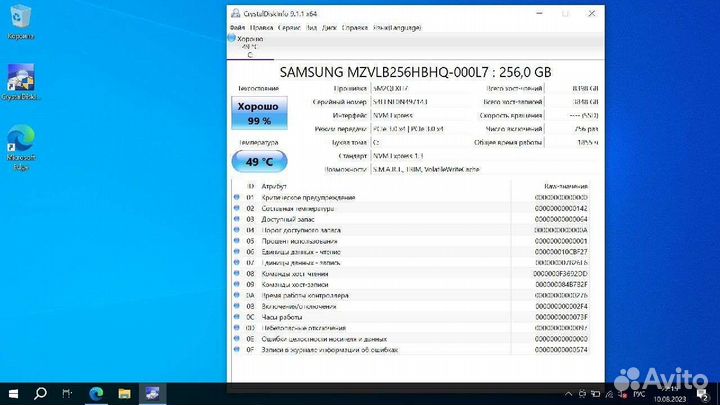Click the 49 °C temperature indicator
This screenshot has height=405, width=720.
[259, 162]
